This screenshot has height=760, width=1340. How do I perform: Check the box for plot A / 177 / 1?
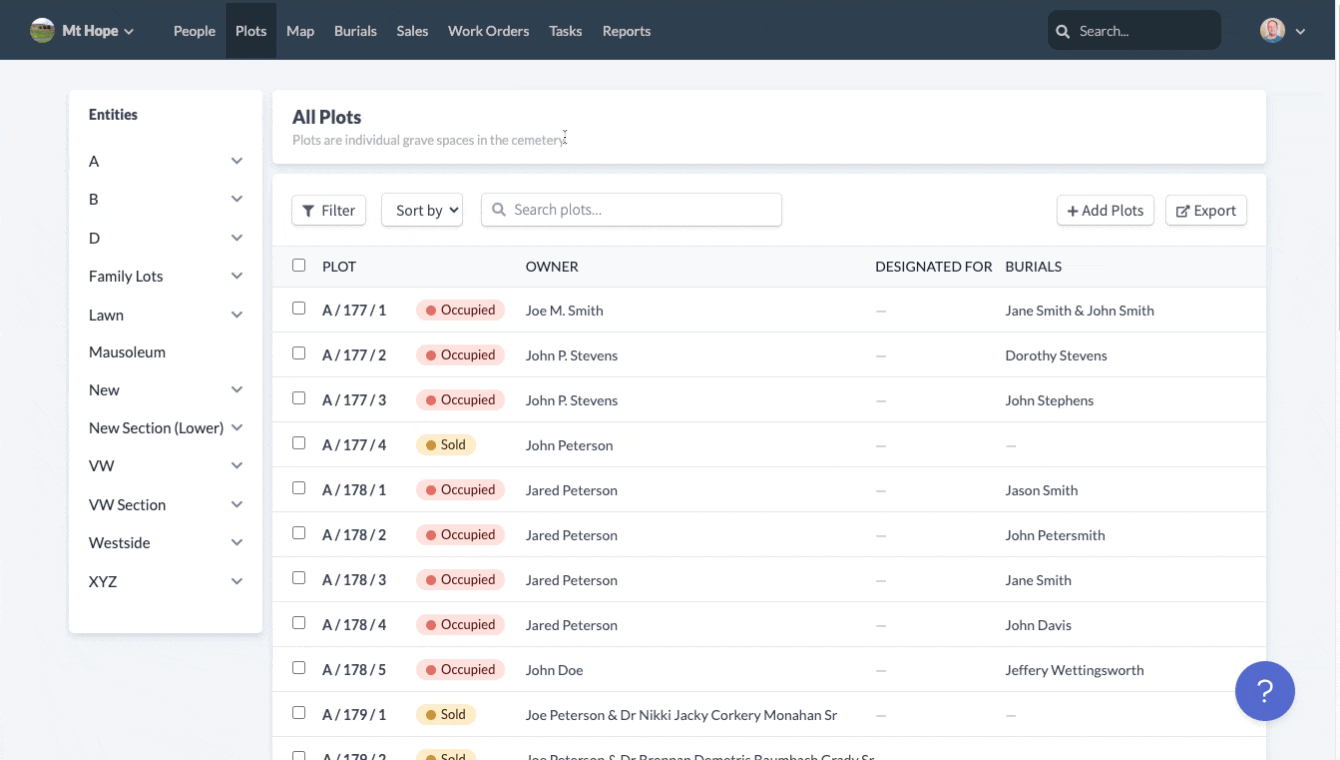tap(299, 308)
